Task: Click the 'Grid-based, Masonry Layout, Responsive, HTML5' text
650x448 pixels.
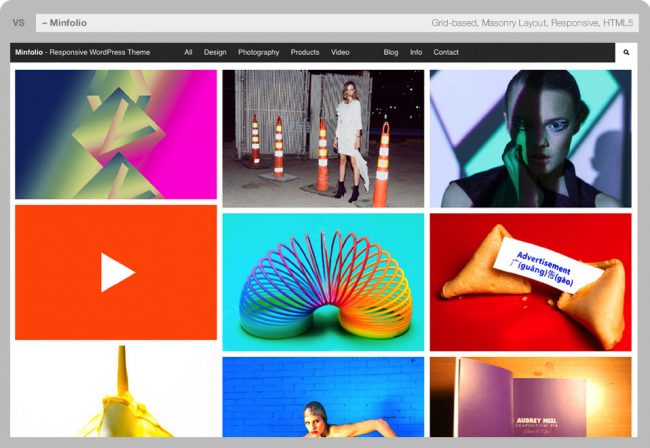Action: coord(532,23)
